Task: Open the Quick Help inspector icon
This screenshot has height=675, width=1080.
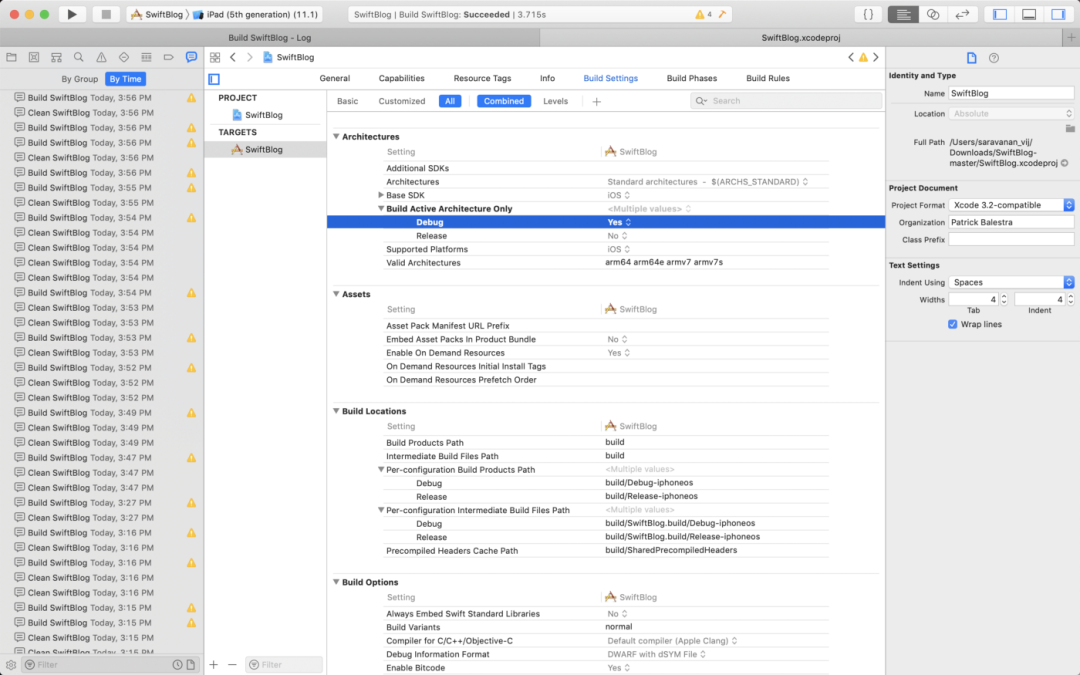Action: [994, 58]
